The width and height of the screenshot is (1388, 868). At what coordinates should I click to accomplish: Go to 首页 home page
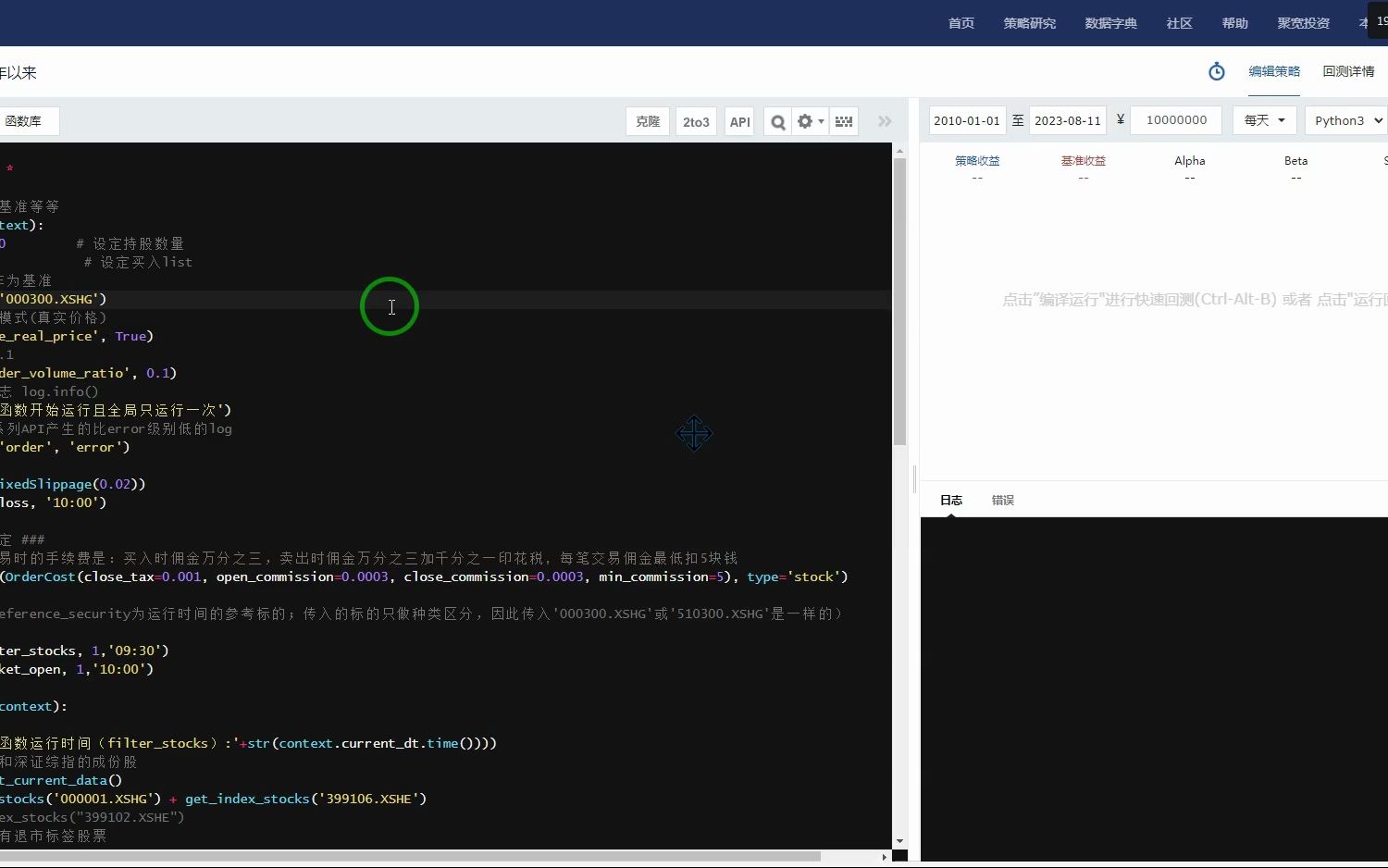pos(961,23)
